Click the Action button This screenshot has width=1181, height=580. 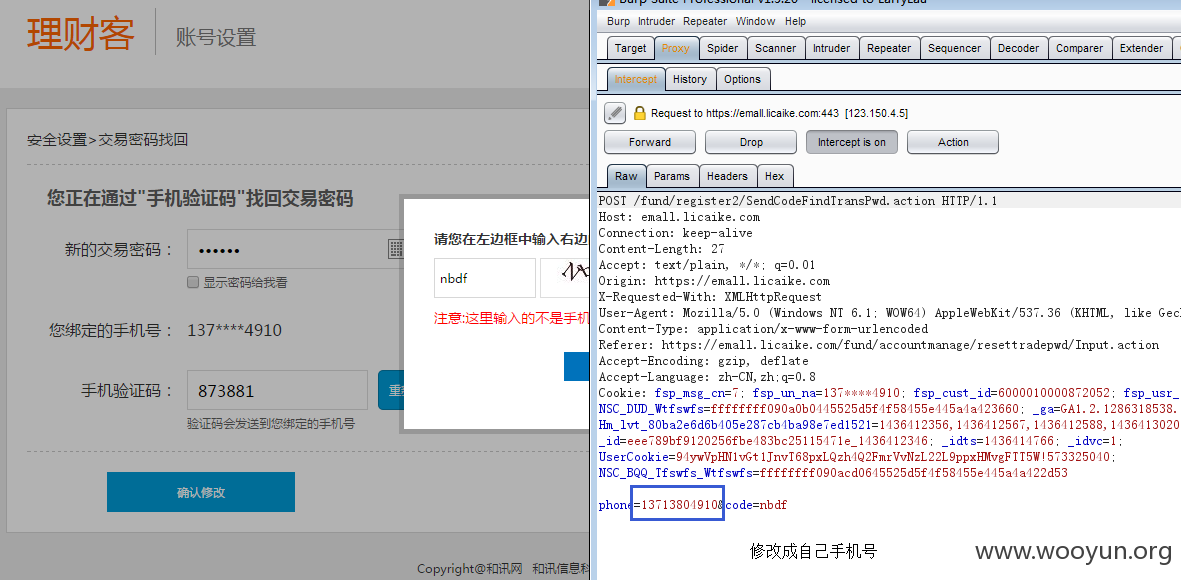point(953,142)
